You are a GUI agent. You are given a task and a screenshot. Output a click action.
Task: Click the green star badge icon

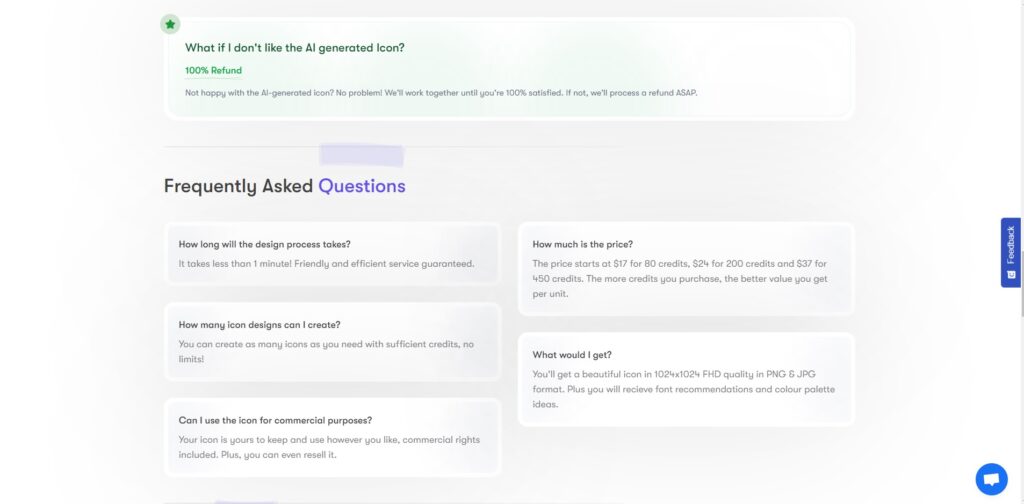(x=170, y=24)
